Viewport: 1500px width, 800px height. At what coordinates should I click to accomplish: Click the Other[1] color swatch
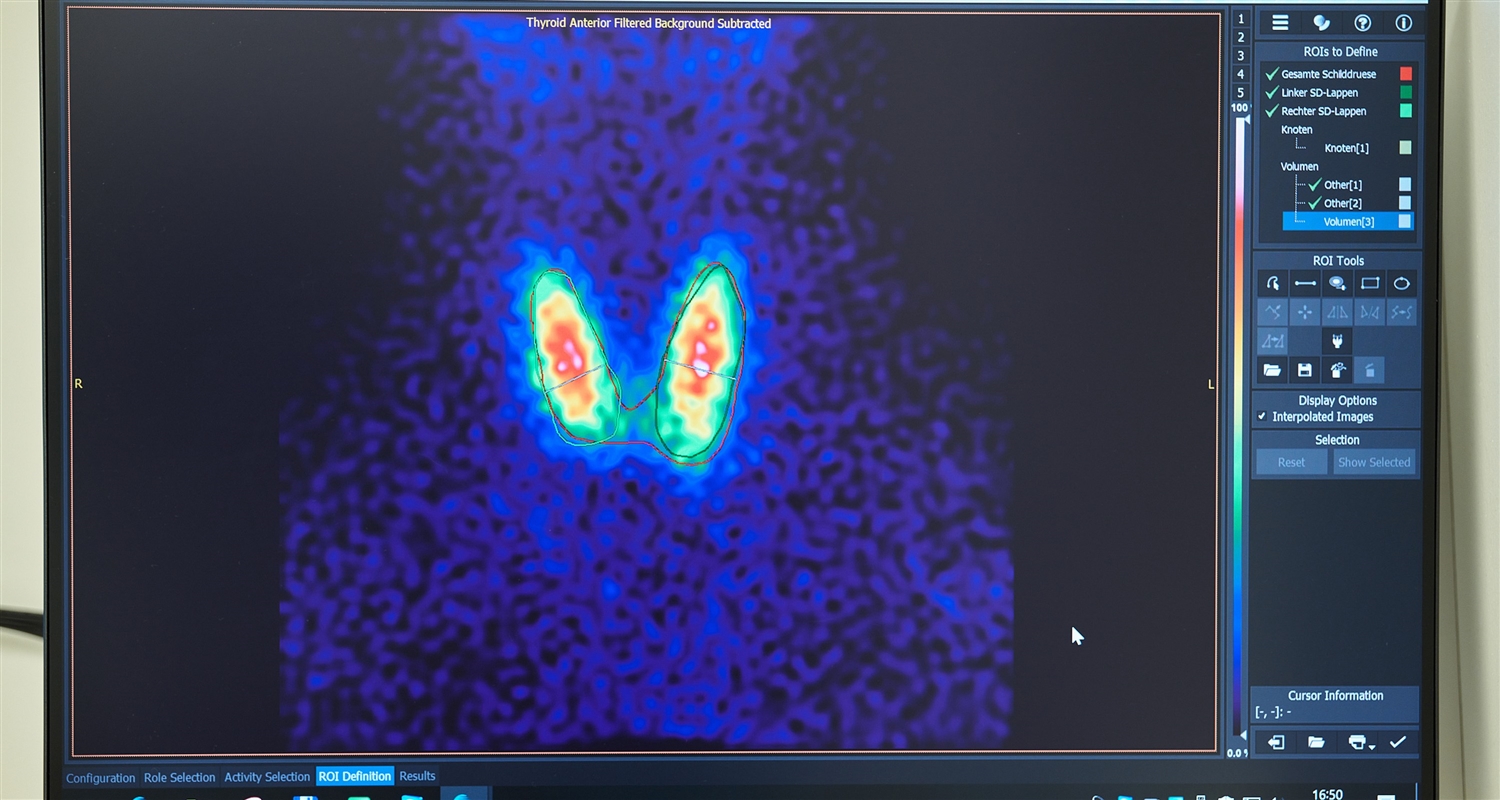pyautogui.click(x=1405, y=185)
